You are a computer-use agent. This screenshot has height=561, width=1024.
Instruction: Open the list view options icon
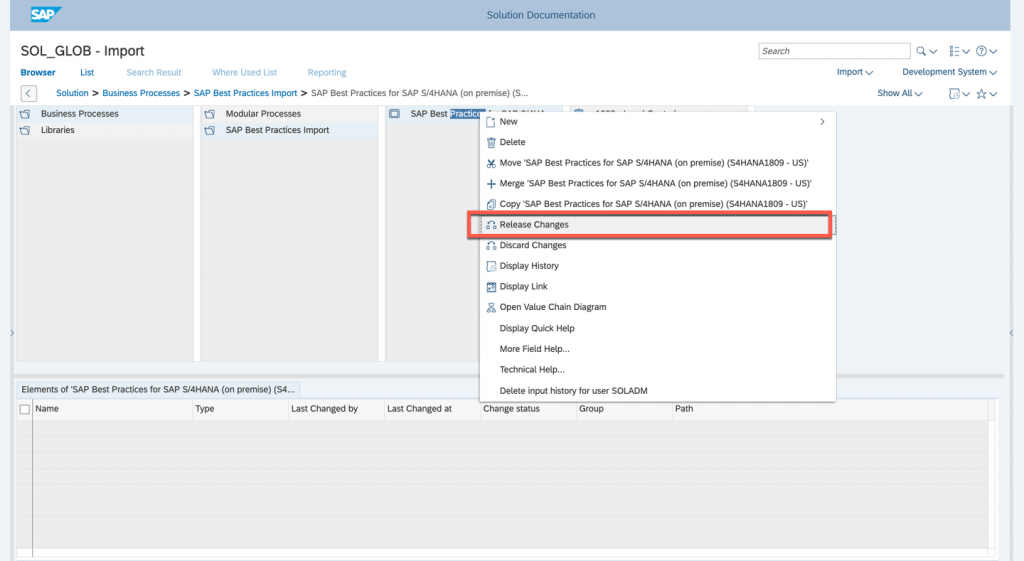coord(954,51)
